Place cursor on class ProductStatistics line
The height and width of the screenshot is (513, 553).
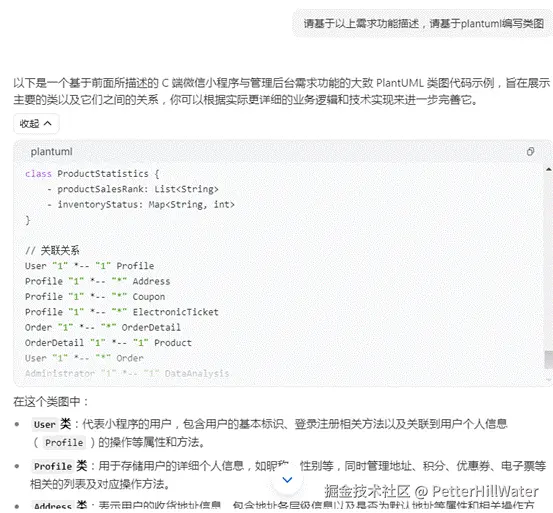click(92, 174)
